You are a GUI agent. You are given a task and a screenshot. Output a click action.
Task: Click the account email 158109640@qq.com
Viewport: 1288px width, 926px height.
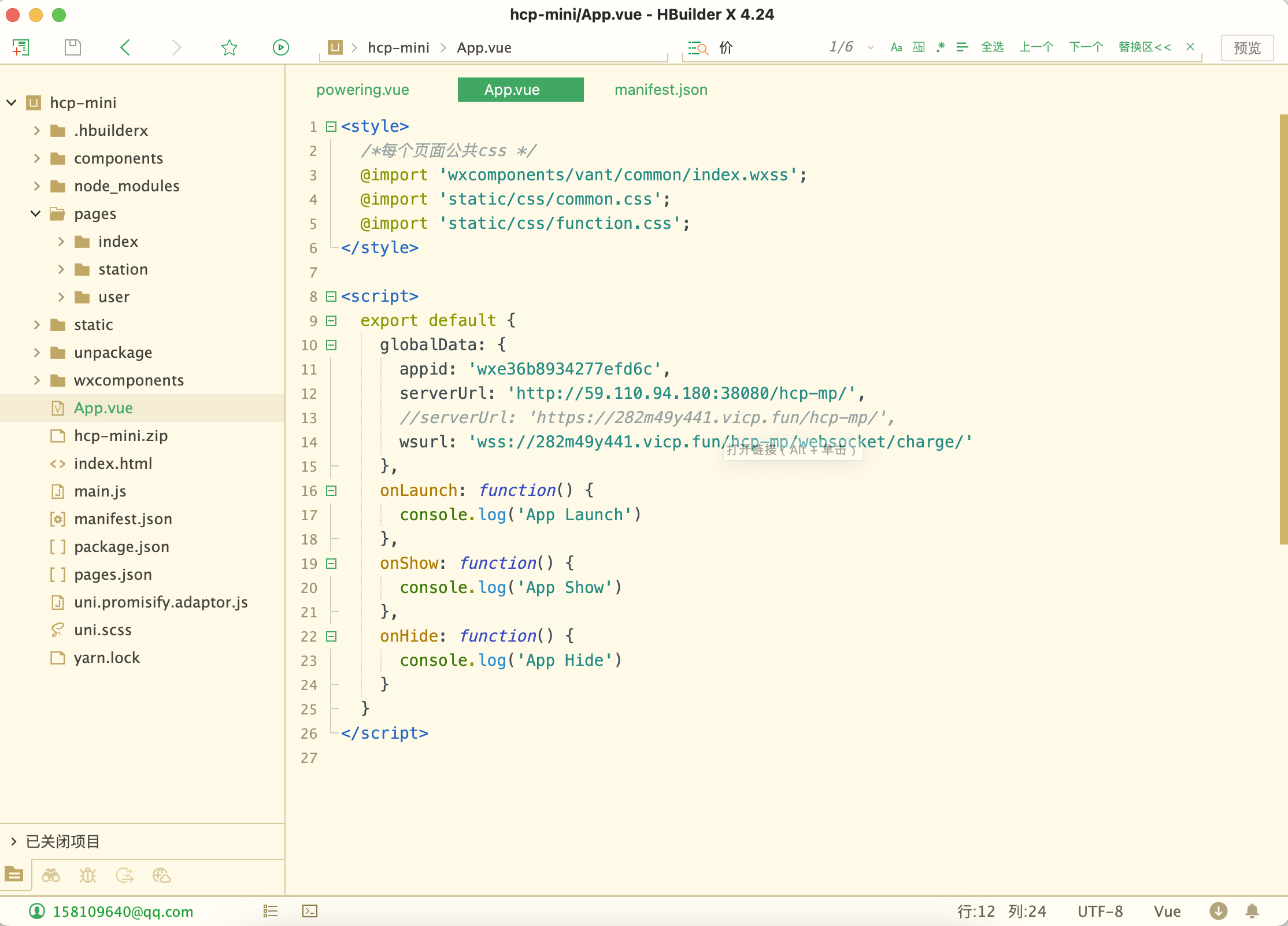123,912
